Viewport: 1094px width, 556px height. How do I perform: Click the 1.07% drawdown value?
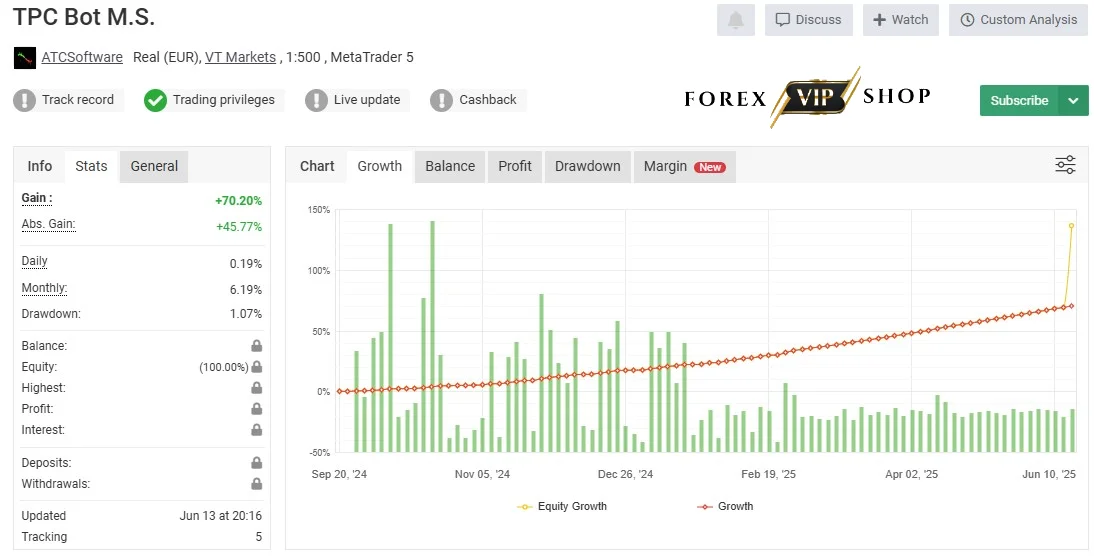tap(246, 314)
